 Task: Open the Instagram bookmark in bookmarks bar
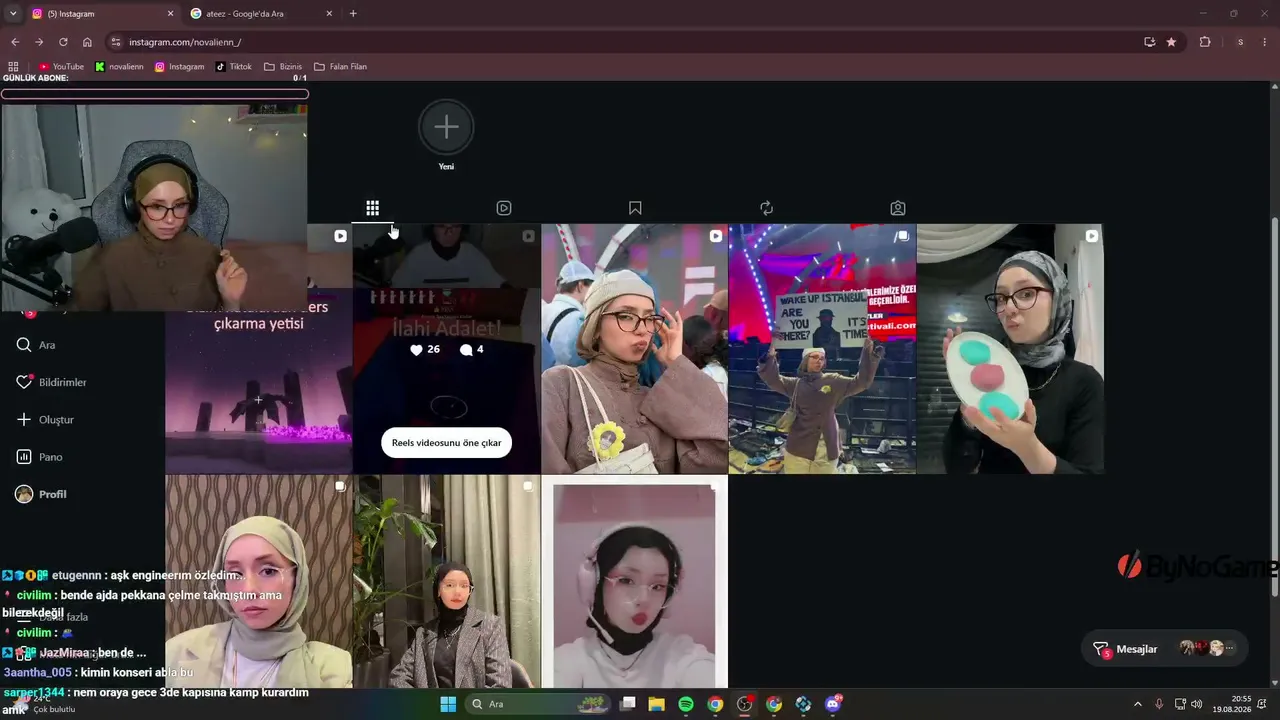(180, 67)
